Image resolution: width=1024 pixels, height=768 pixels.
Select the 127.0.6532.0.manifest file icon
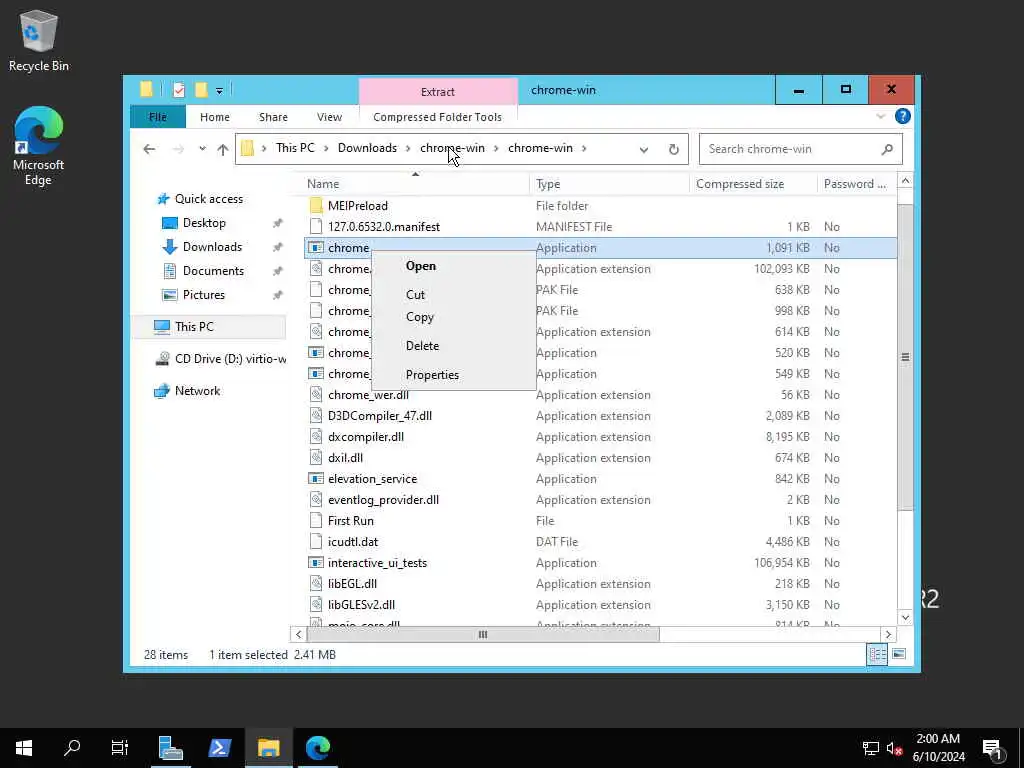click(316, 227)
